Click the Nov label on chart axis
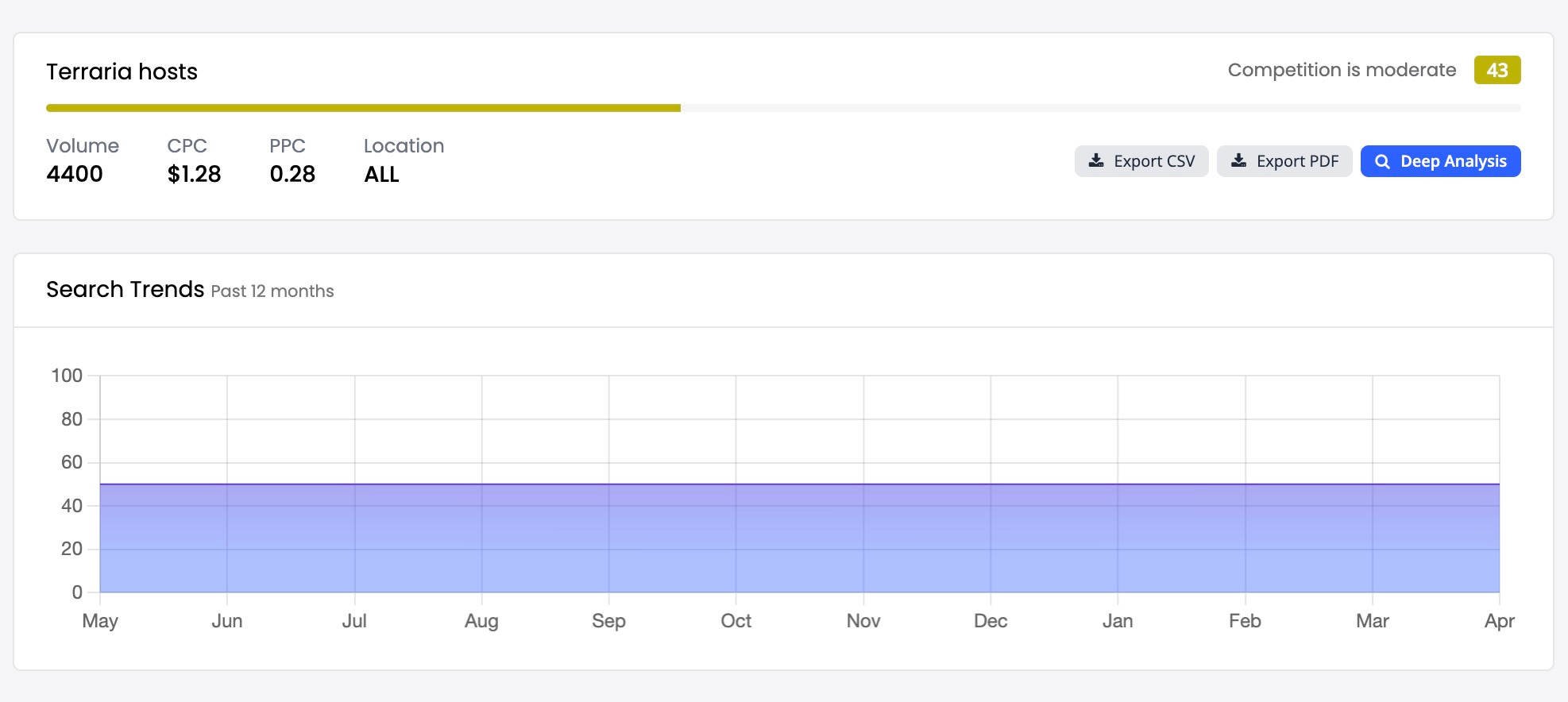This screenshot has height=702, width=1568. pyautogui.click(x=863, y=621)
